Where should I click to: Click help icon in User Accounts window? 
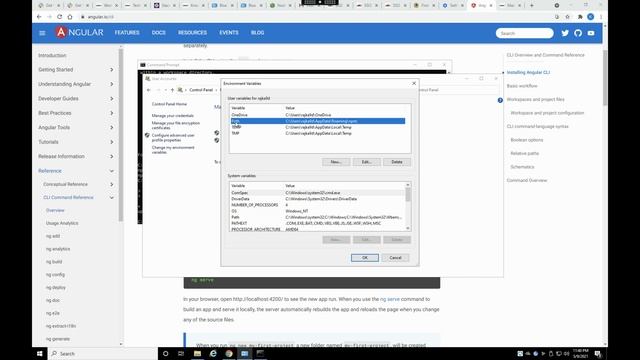[x=500, y=100]
